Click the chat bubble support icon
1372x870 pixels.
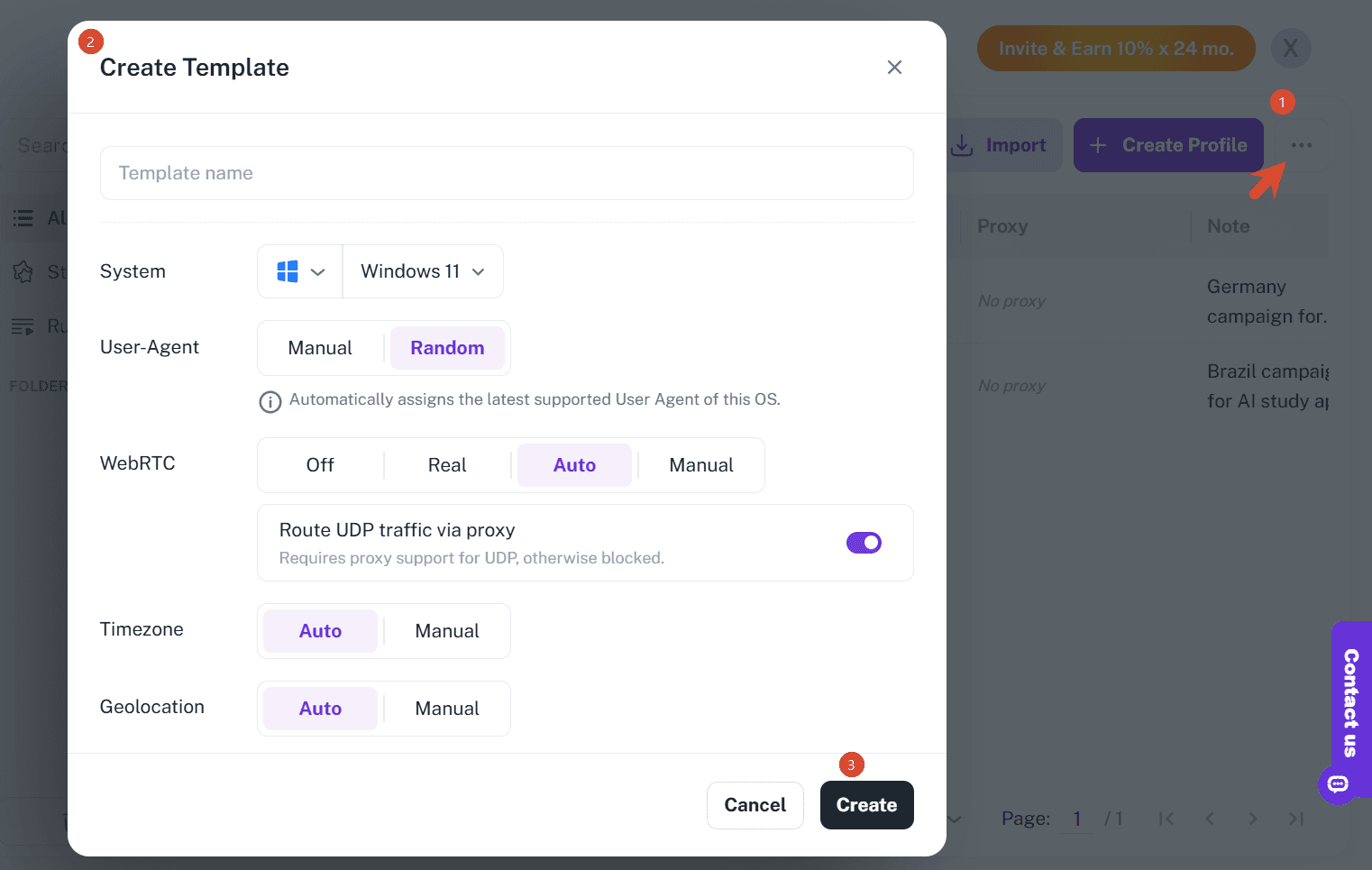[1339, 784]
